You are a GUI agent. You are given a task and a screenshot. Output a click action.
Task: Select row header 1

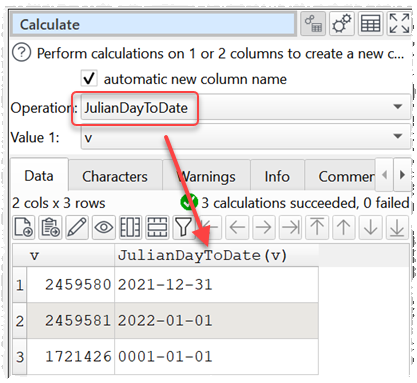point(20,285)
